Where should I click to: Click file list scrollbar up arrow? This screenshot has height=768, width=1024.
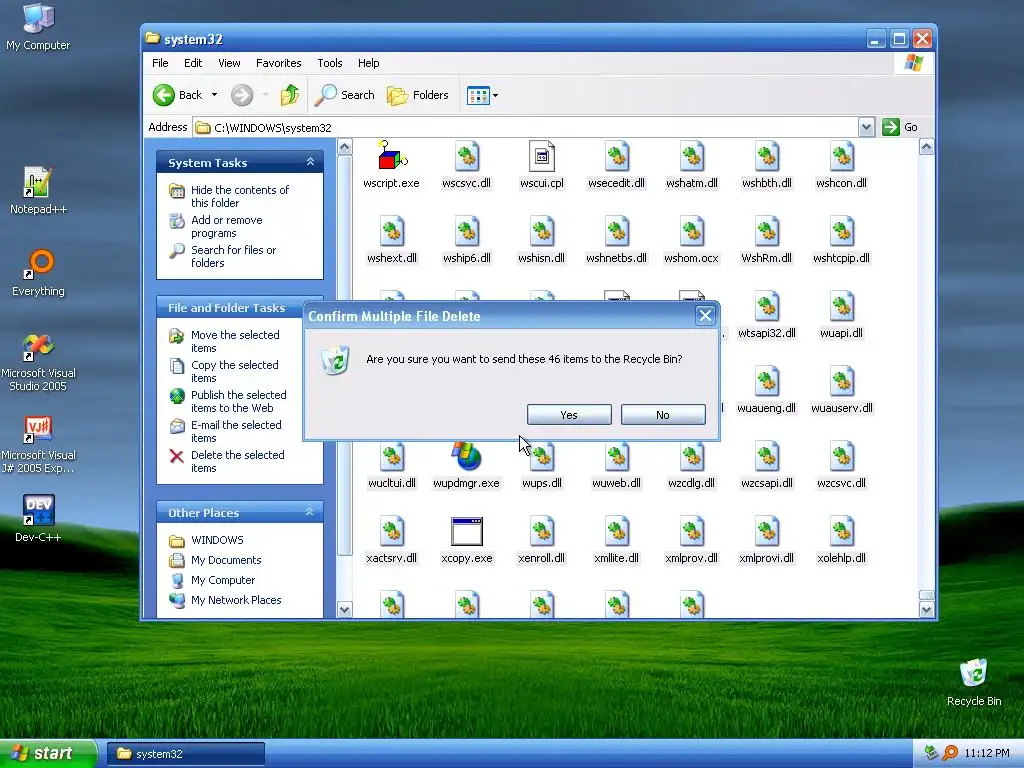(926, 147)
